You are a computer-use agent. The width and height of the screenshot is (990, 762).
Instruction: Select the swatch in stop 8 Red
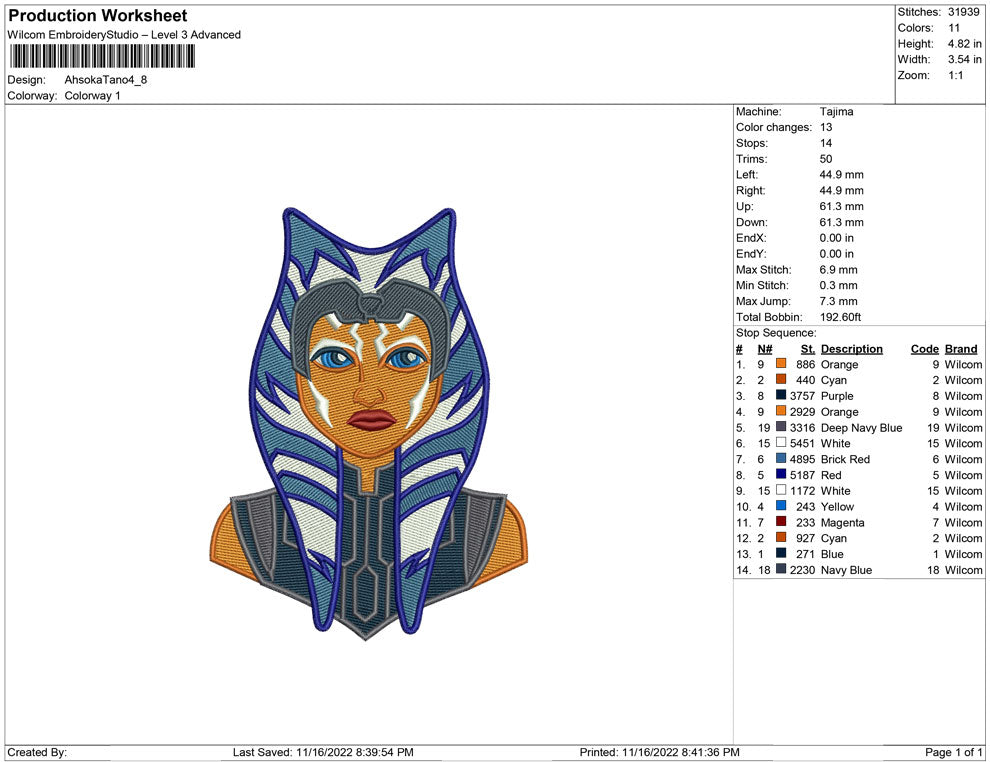781,474
